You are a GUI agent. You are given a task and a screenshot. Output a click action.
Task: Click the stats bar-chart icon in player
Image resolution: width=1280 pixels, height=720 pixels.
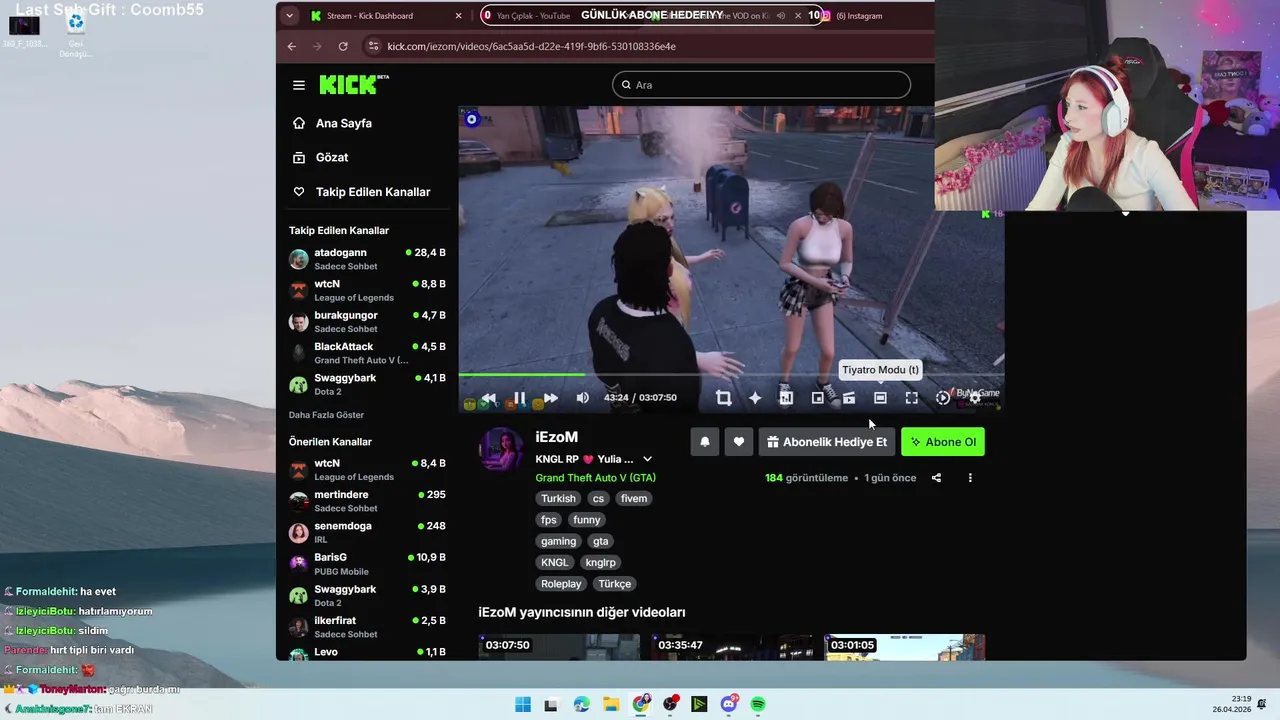[786, 398]
